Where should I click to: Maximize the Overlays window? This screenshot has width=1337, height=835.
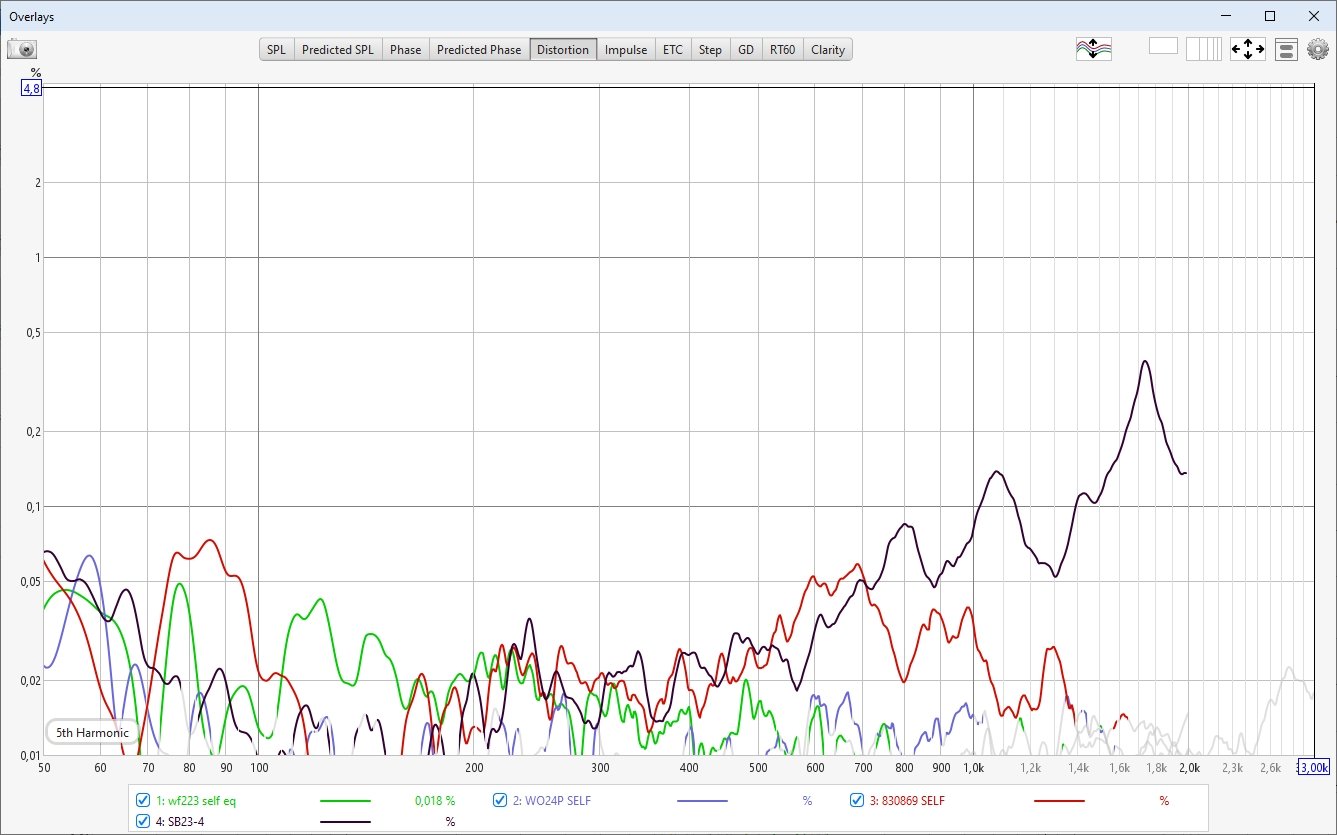click(x=1269, y=16)
